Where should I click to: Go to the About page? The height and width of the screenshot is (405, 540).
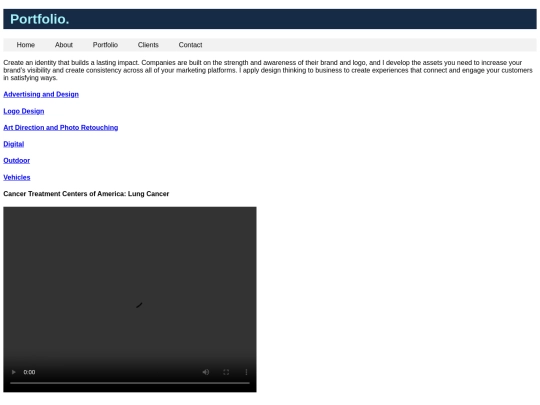pyautogui.click(x=64, y=45)
